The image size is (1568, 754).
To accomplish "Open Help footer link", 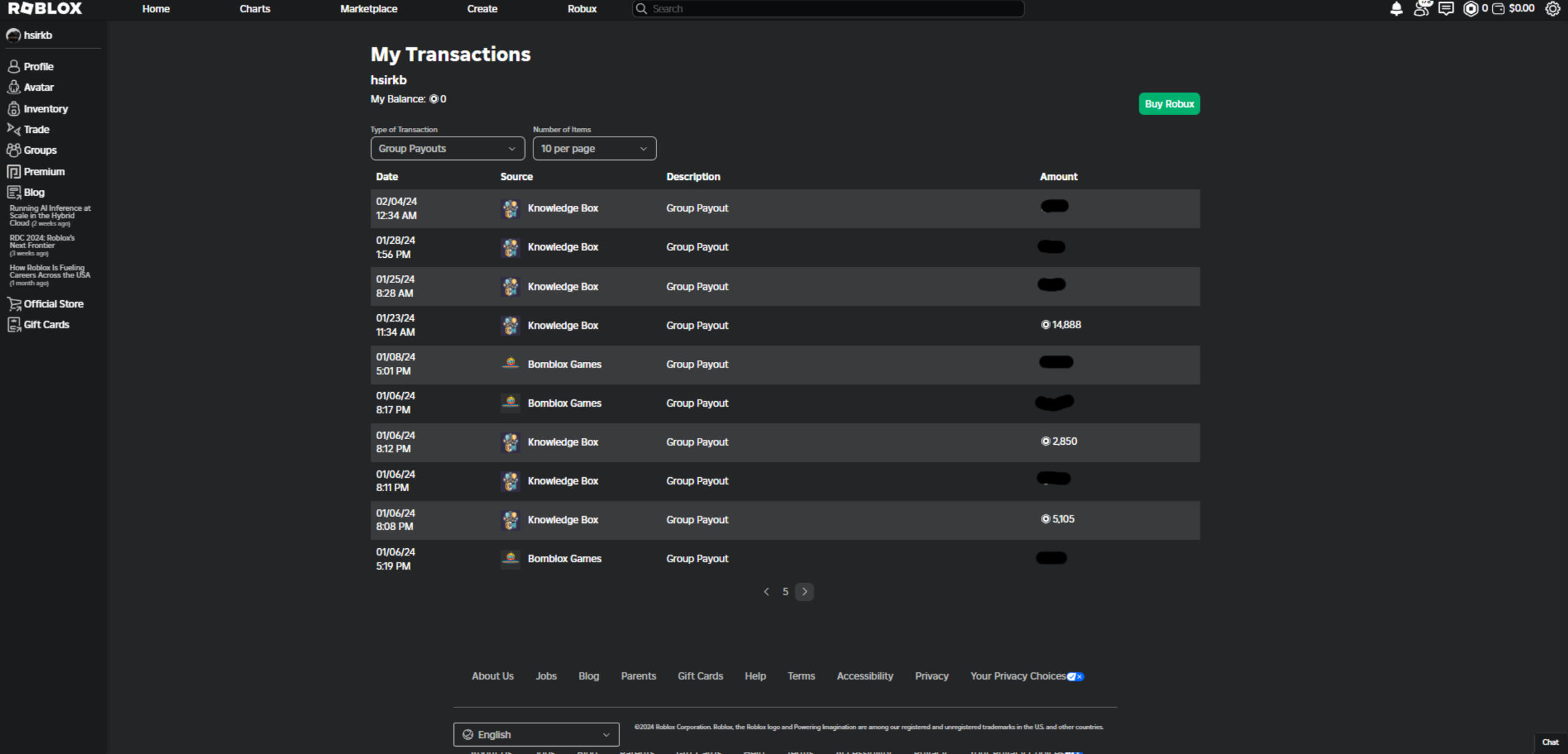I will pos(755,676).
